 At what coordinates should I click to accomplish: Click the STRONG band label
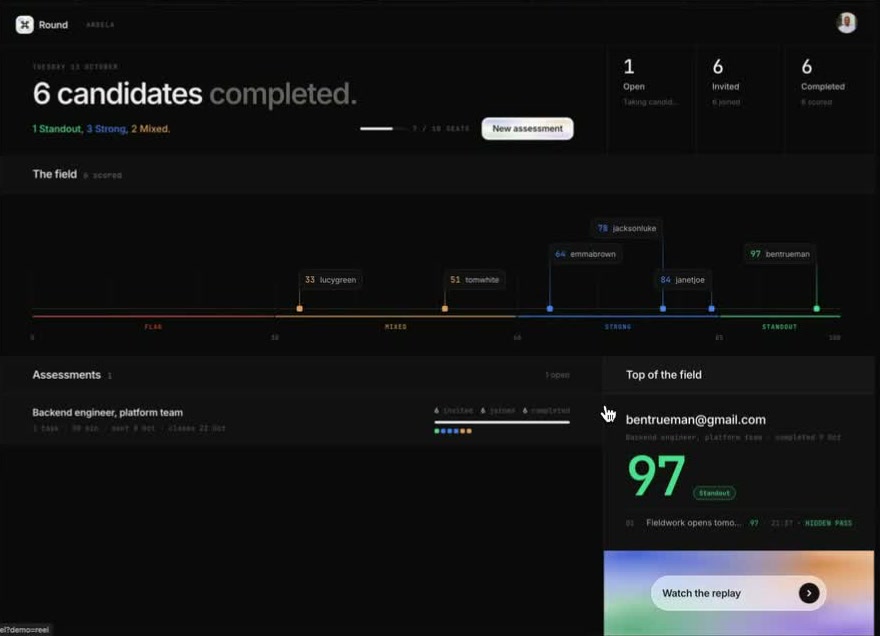[618, 327]
